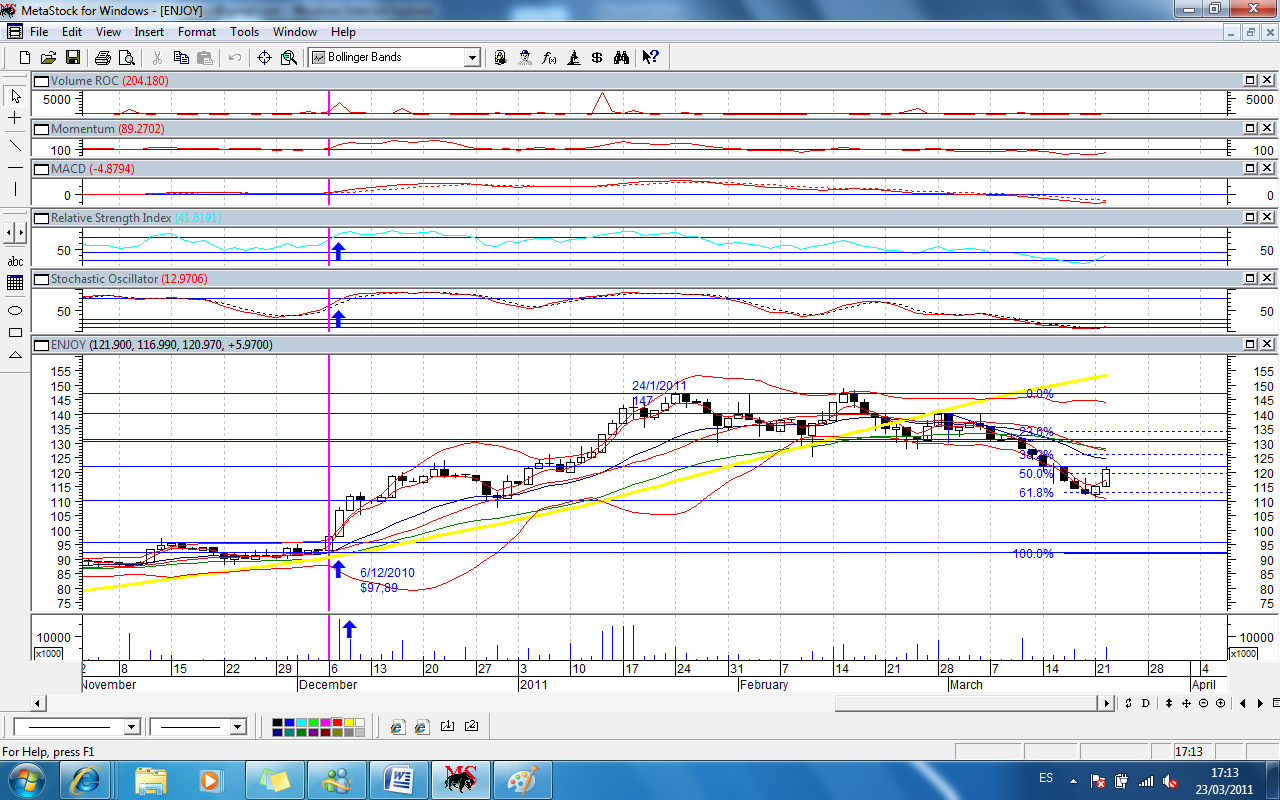
Task: Pick the red color swatch
Action: point(335,721)
